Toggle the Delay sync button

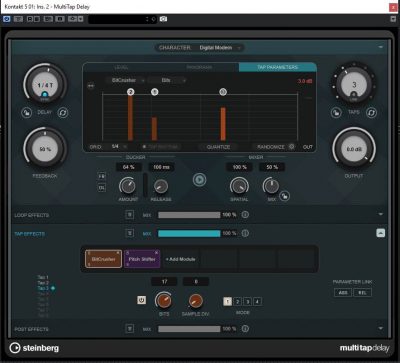pos(45,96)
